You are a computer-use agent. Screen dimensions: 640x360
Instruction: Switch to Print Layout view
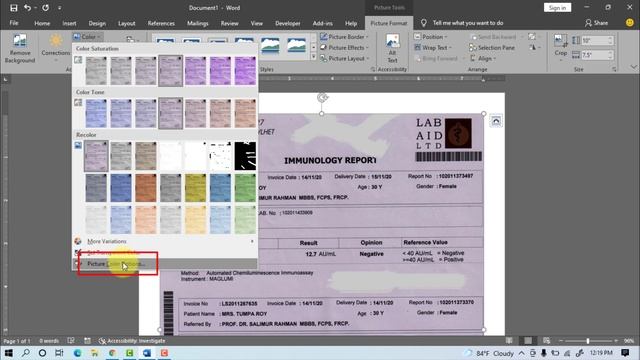[x=528, y=340]
